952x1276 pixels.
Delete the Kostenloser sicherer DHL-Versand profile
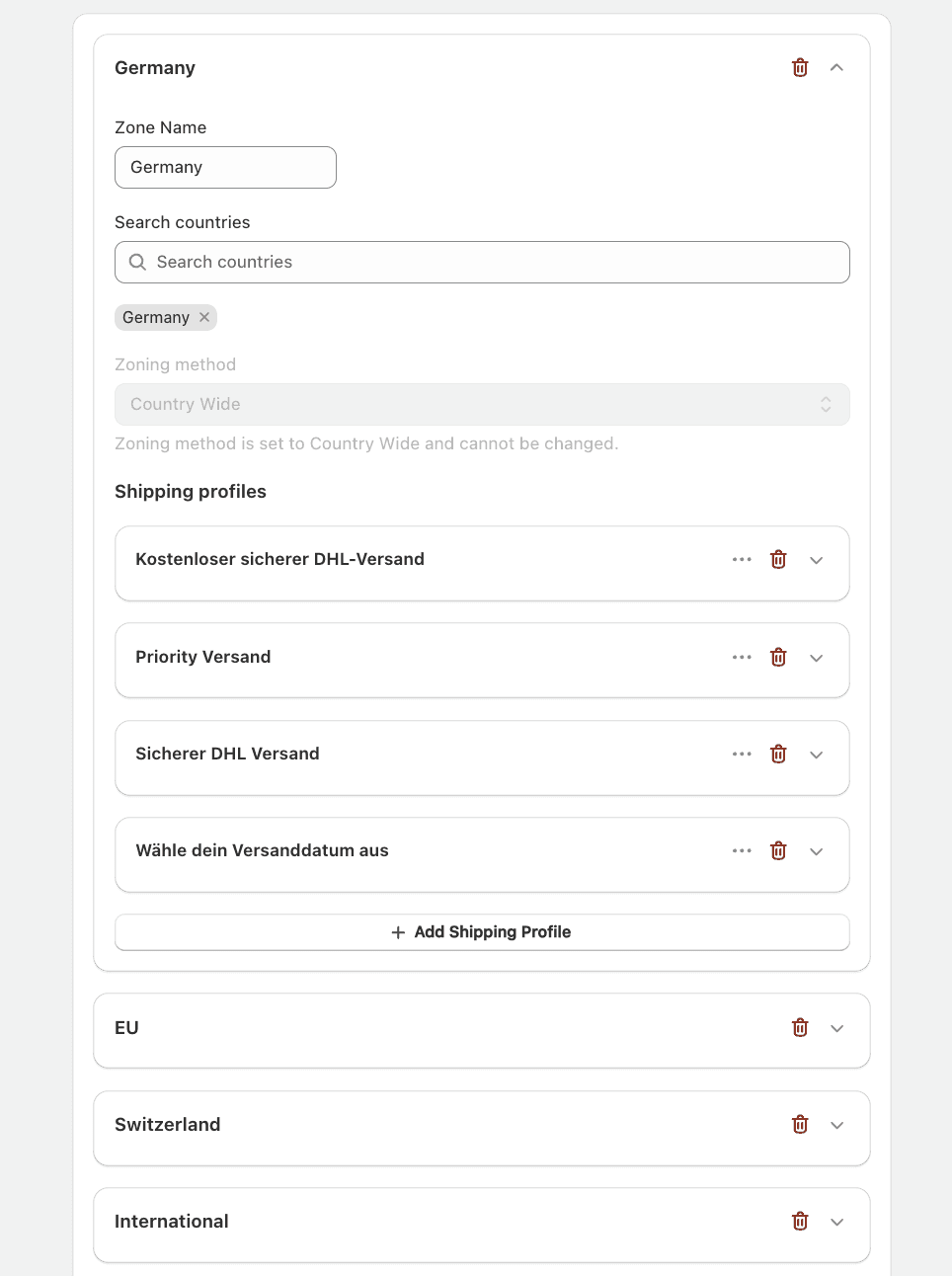click(x=778, y=560)
